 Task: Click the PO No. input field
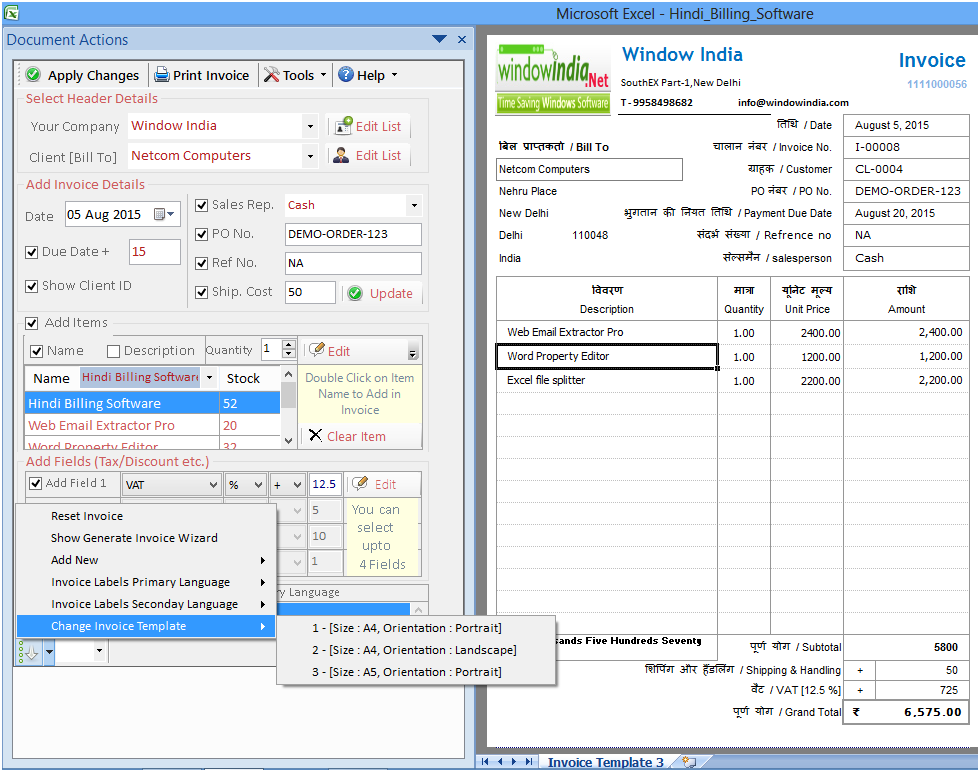pos(353,234)
